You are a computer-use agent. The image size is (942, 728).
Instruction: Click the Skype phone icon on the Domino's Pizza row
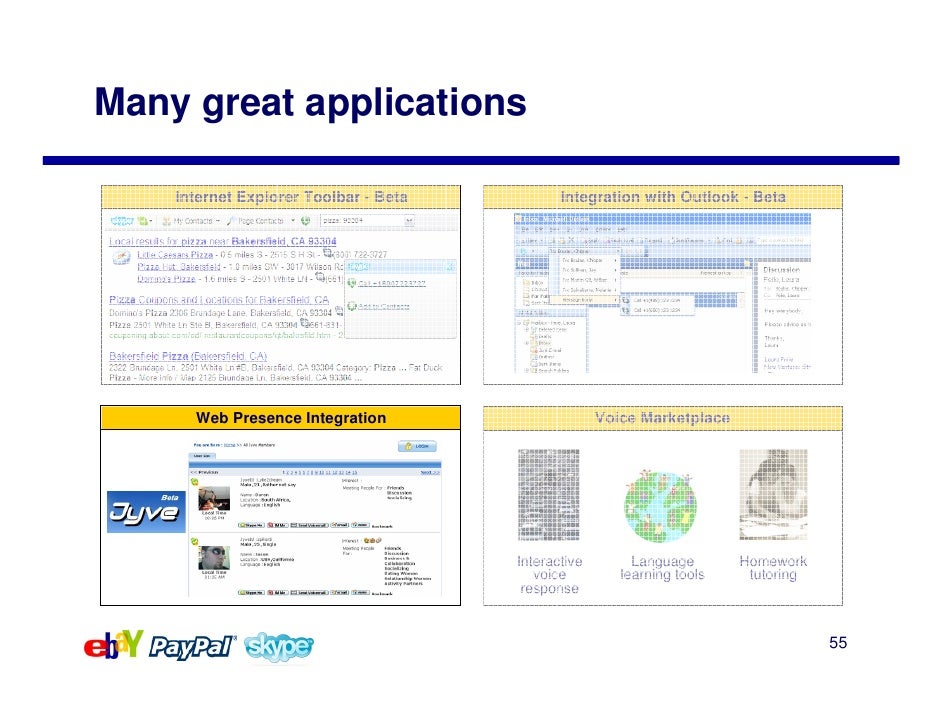coord(320,277)
